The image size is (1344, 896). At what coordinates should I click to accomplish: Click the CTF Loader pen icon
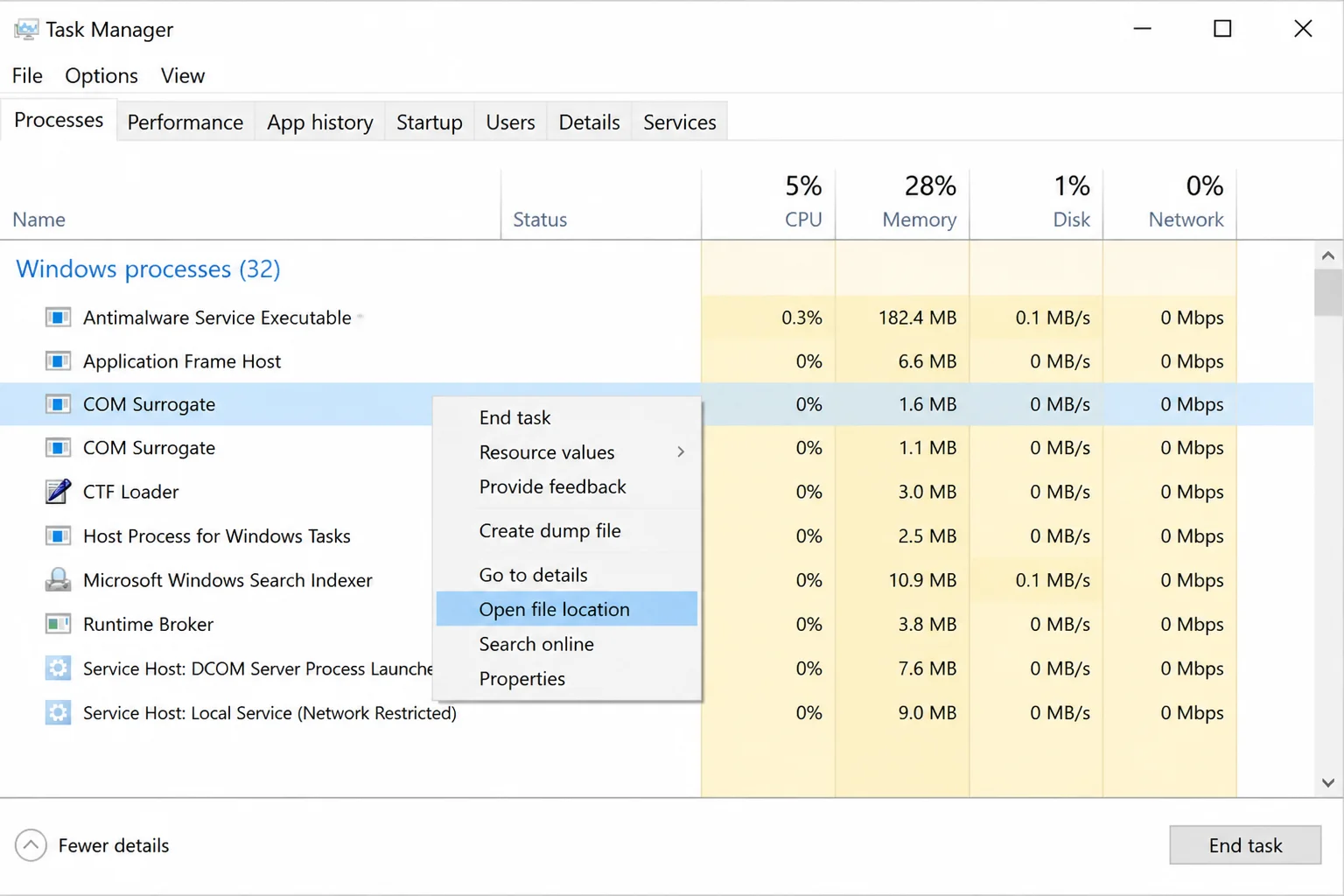click(x=58, y=492)
